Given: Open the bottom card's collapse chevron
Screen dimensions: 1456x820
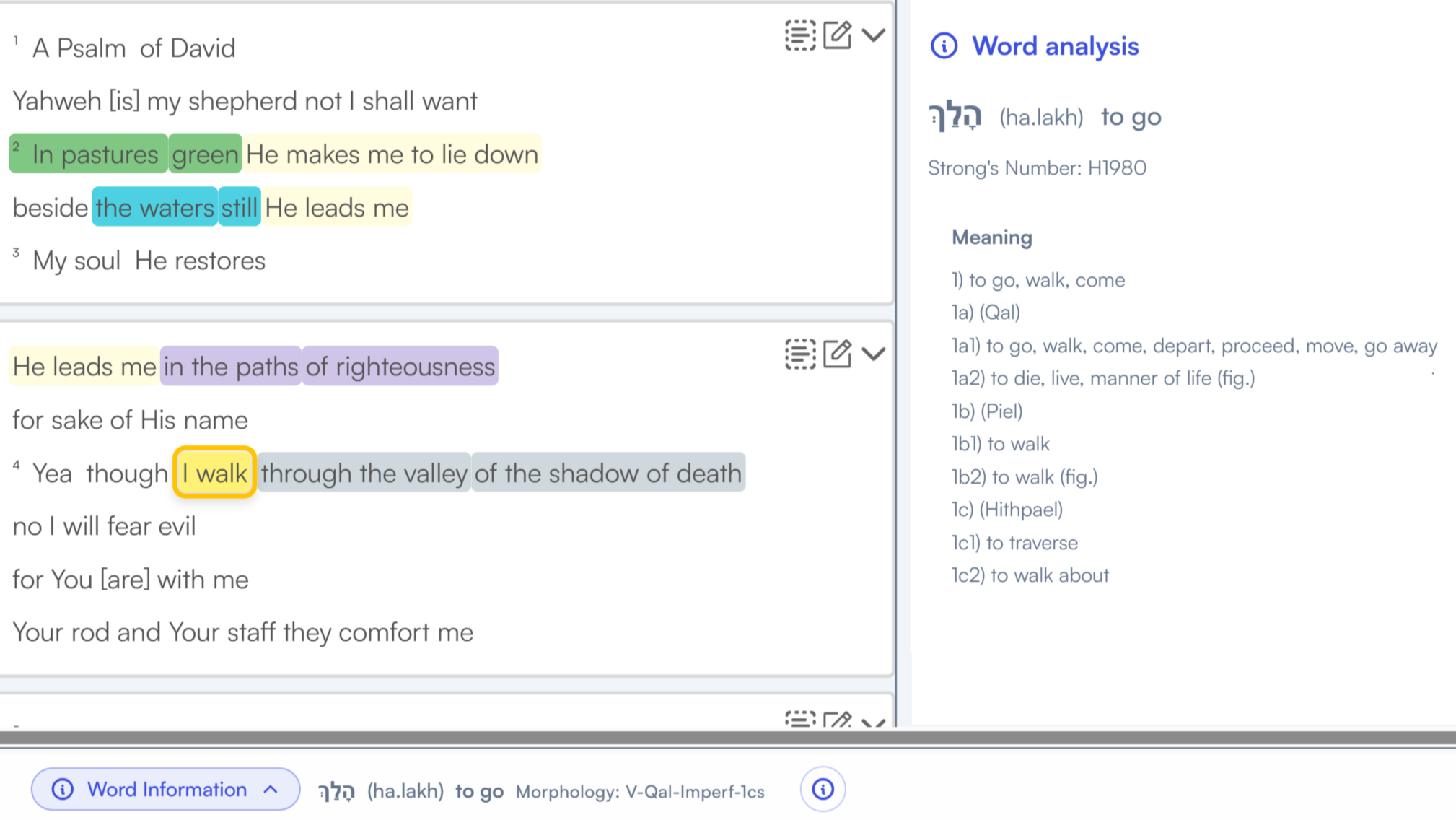Looking at the screenshot, I should pos(874,722).
